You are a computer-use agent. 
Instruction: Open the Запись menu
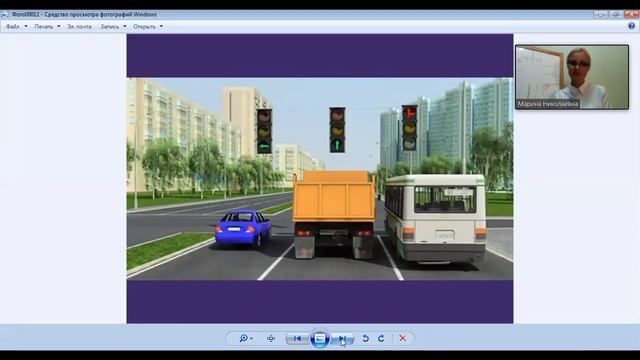click(110, 27)
